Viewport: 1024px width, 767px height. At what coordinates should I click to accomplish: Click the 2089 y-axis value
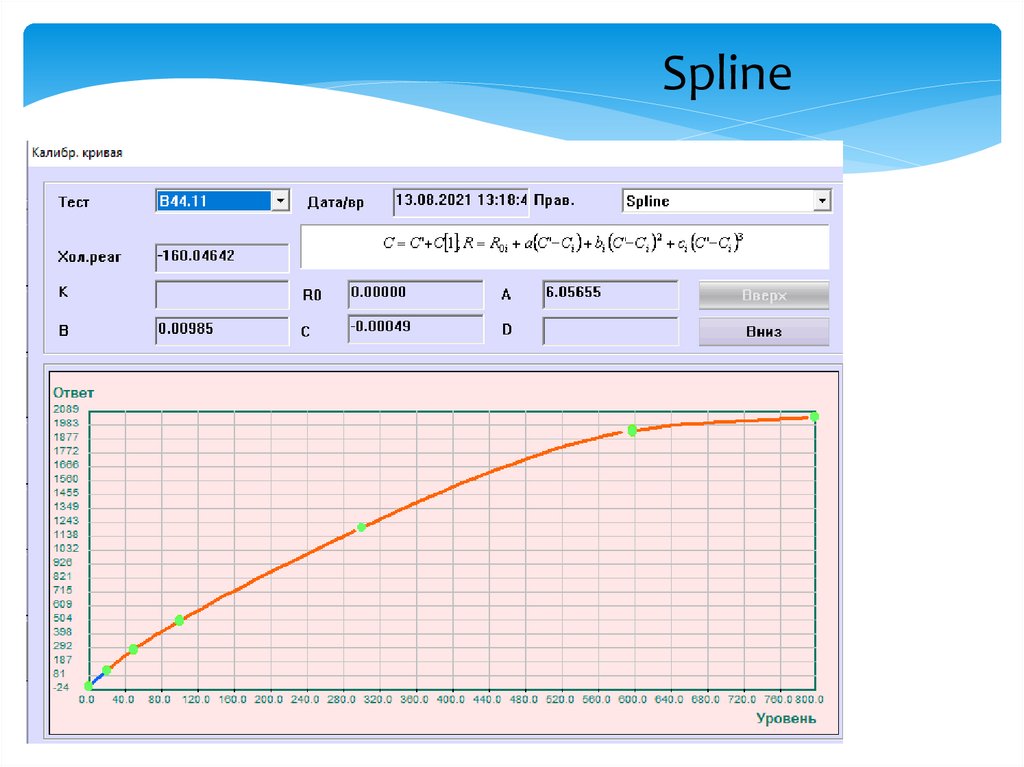point(66,409)
